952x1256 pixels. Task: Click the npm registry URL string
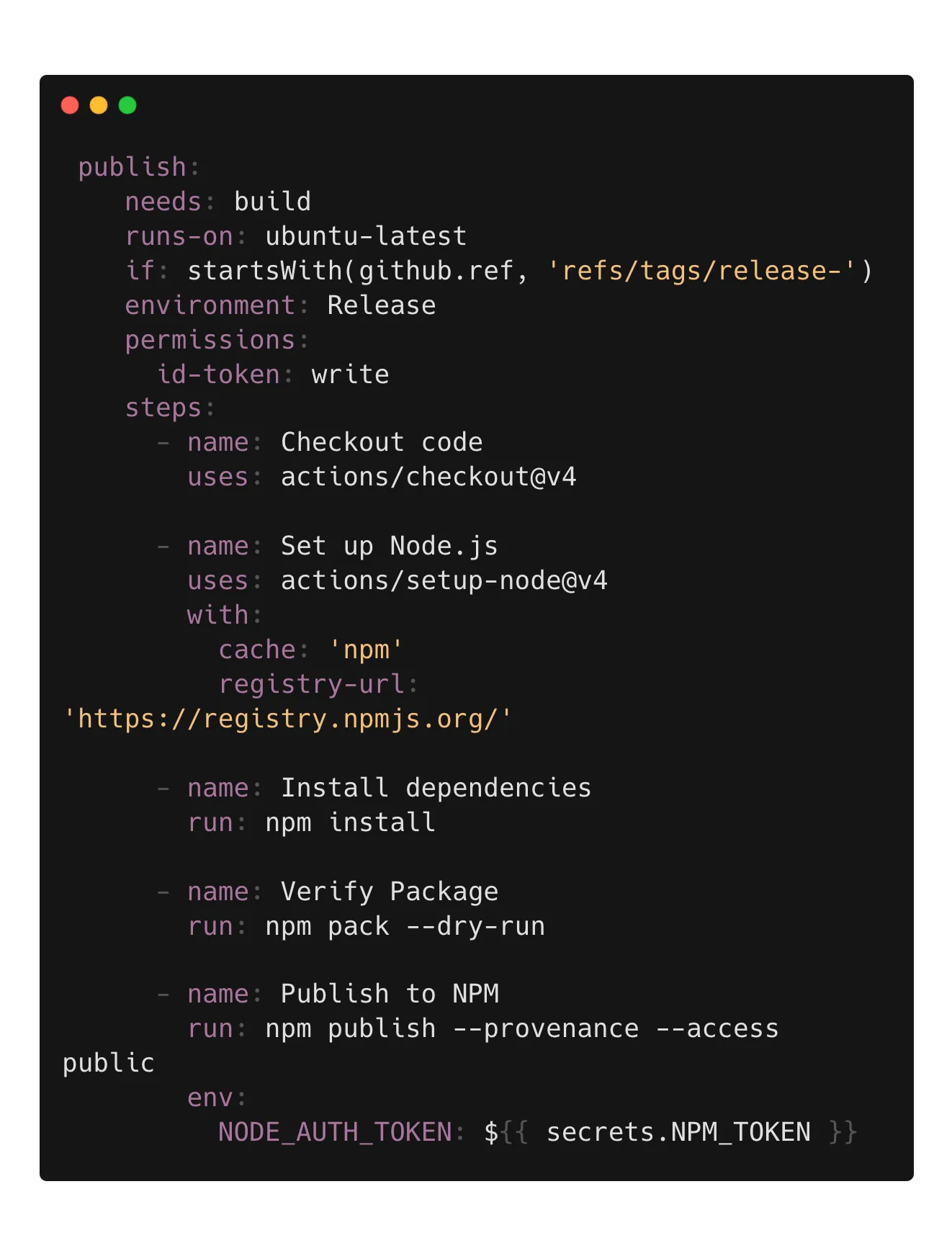pyautogui.click(x=287, y=719)
